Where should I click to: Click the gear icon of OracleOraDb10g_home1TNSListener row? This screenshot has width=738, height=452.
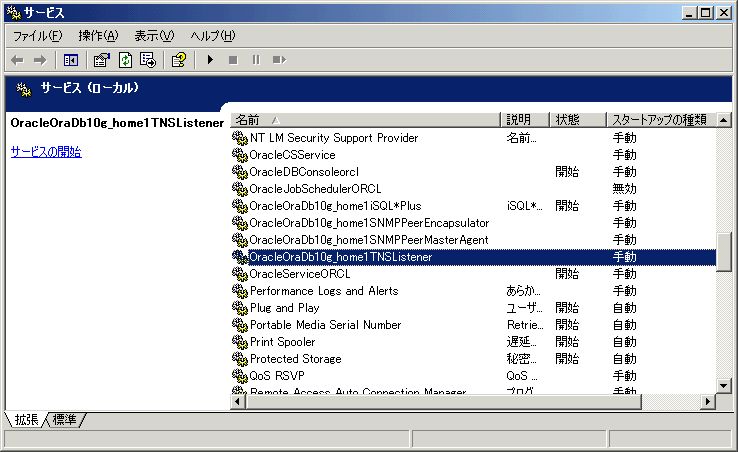click(x=240, y=257)
